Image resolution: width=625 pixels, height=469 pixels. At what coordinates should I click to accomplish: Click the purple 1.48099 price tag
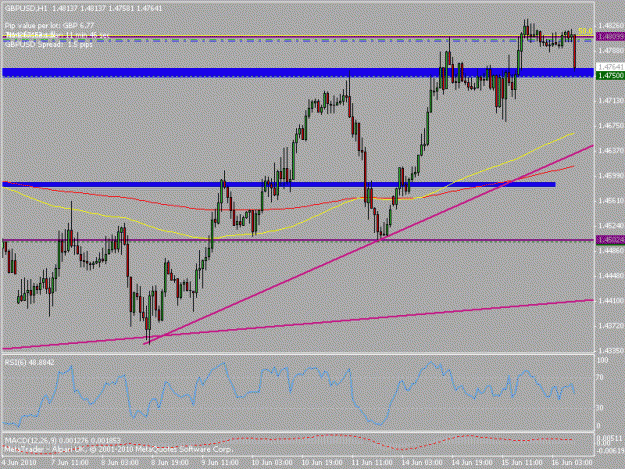(610, 37)
